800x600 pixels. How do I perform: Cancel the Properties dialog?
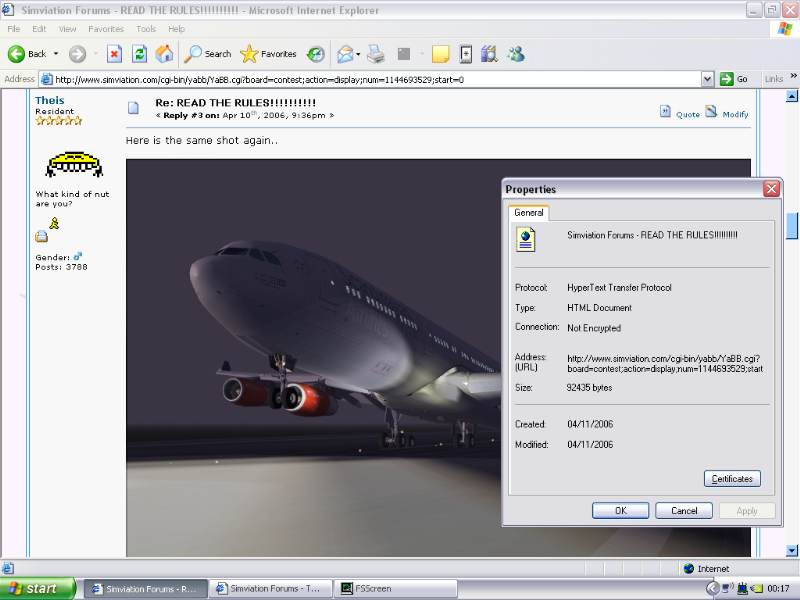click(684, 510)
